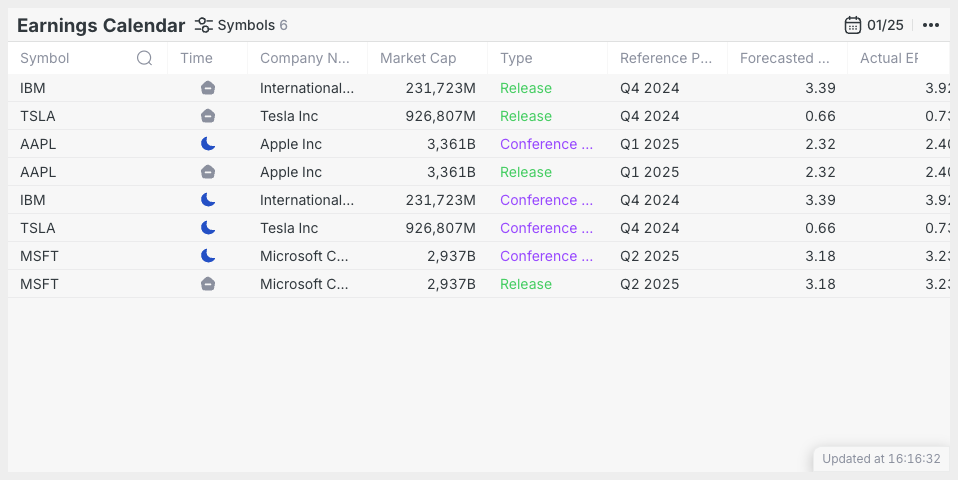Click the search magnifier in Symbol column

pyautogui.click(x=144, y=58)
